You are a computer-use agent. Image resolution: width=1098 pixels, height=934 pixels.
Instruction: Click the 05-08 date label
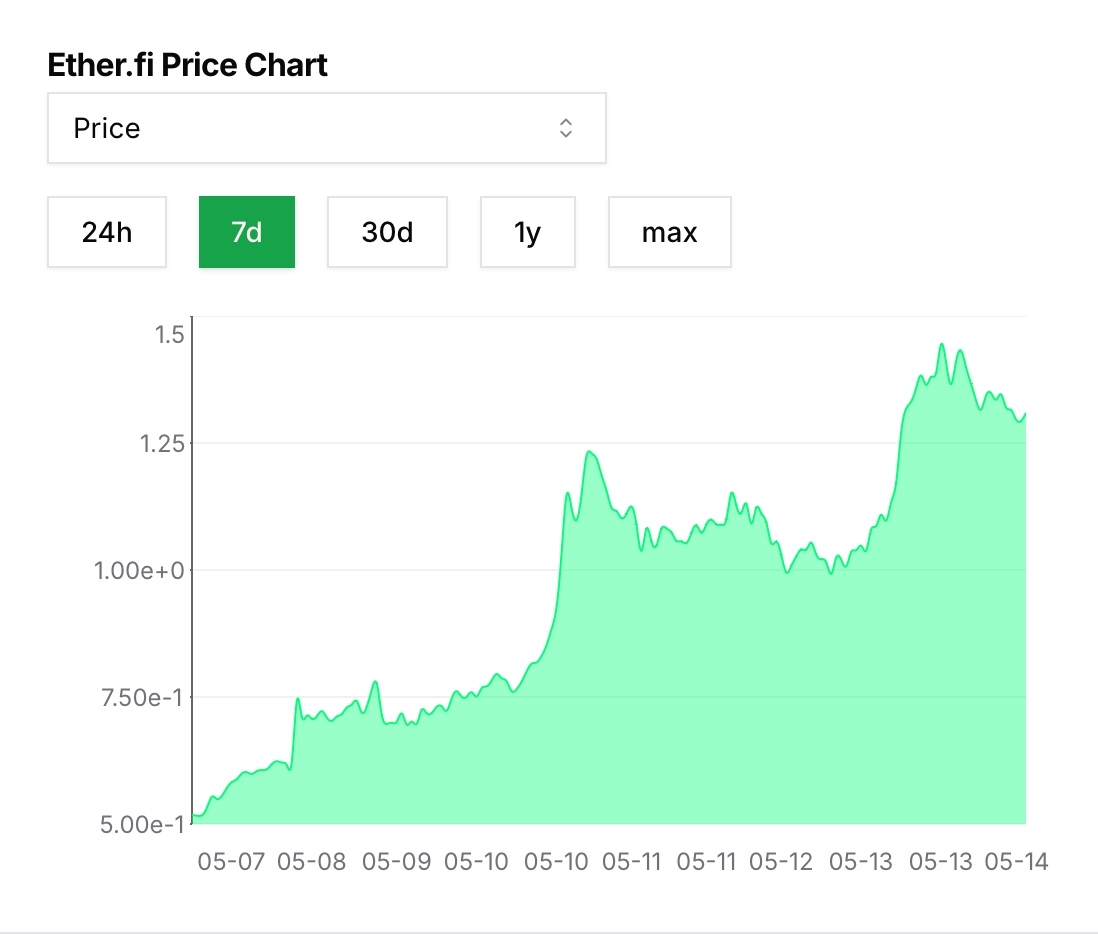coord(312,861)
